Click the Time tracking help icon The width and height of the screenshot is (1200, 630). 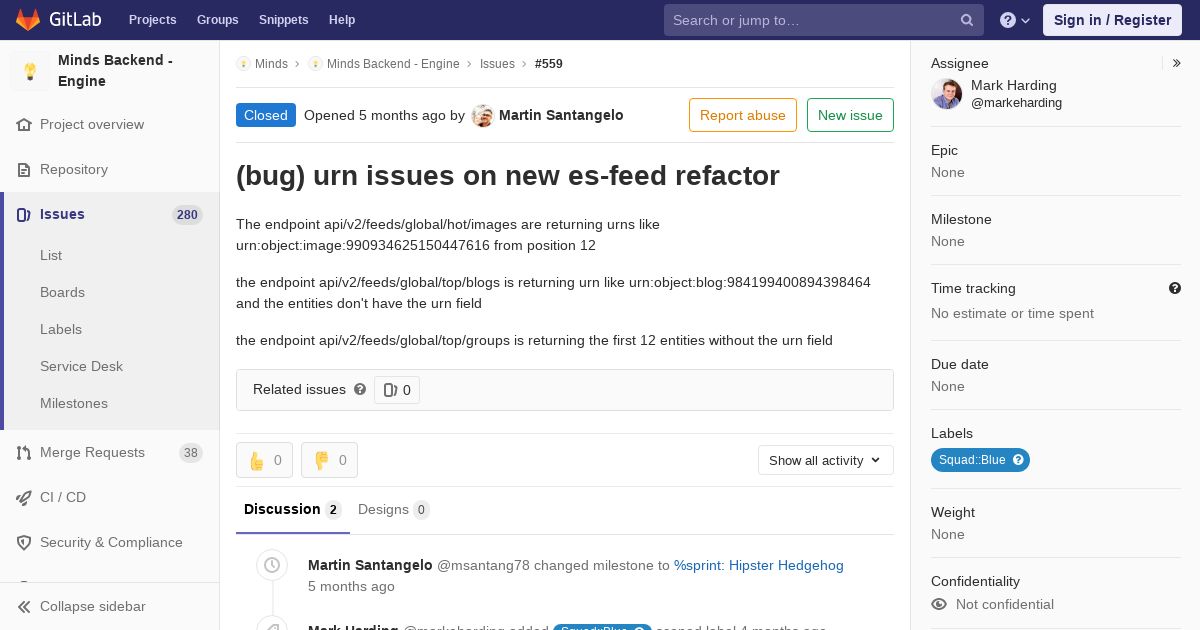[1175, 288]
